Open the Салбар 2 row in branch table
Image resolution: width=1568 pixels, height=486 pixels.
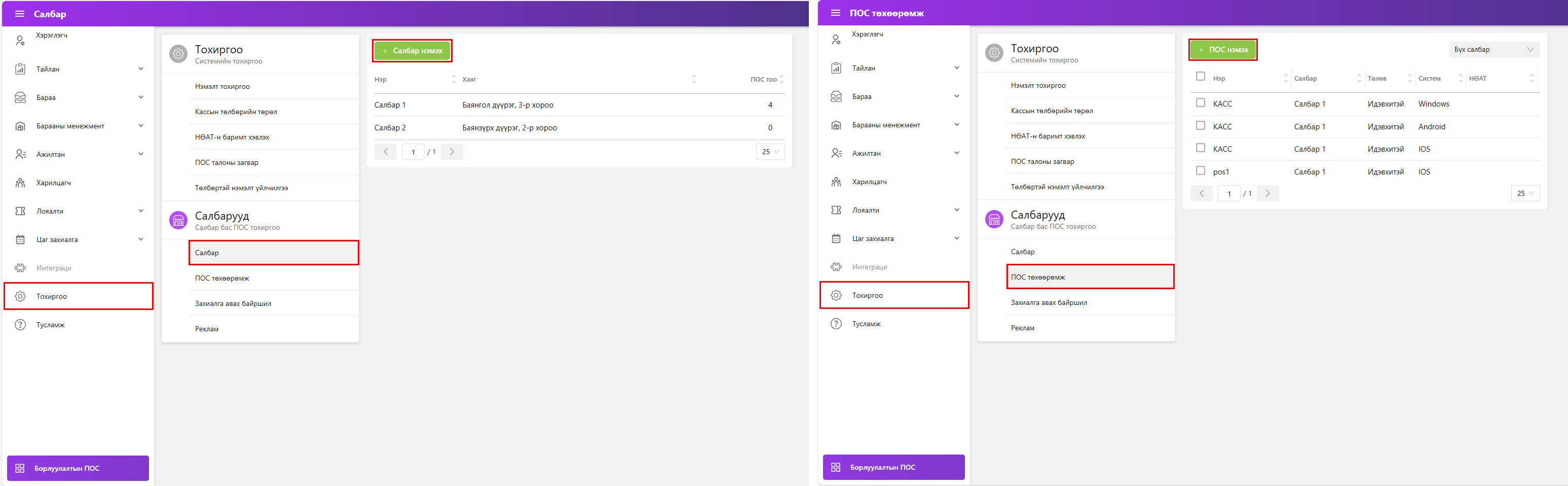click(x=390, y=128)
